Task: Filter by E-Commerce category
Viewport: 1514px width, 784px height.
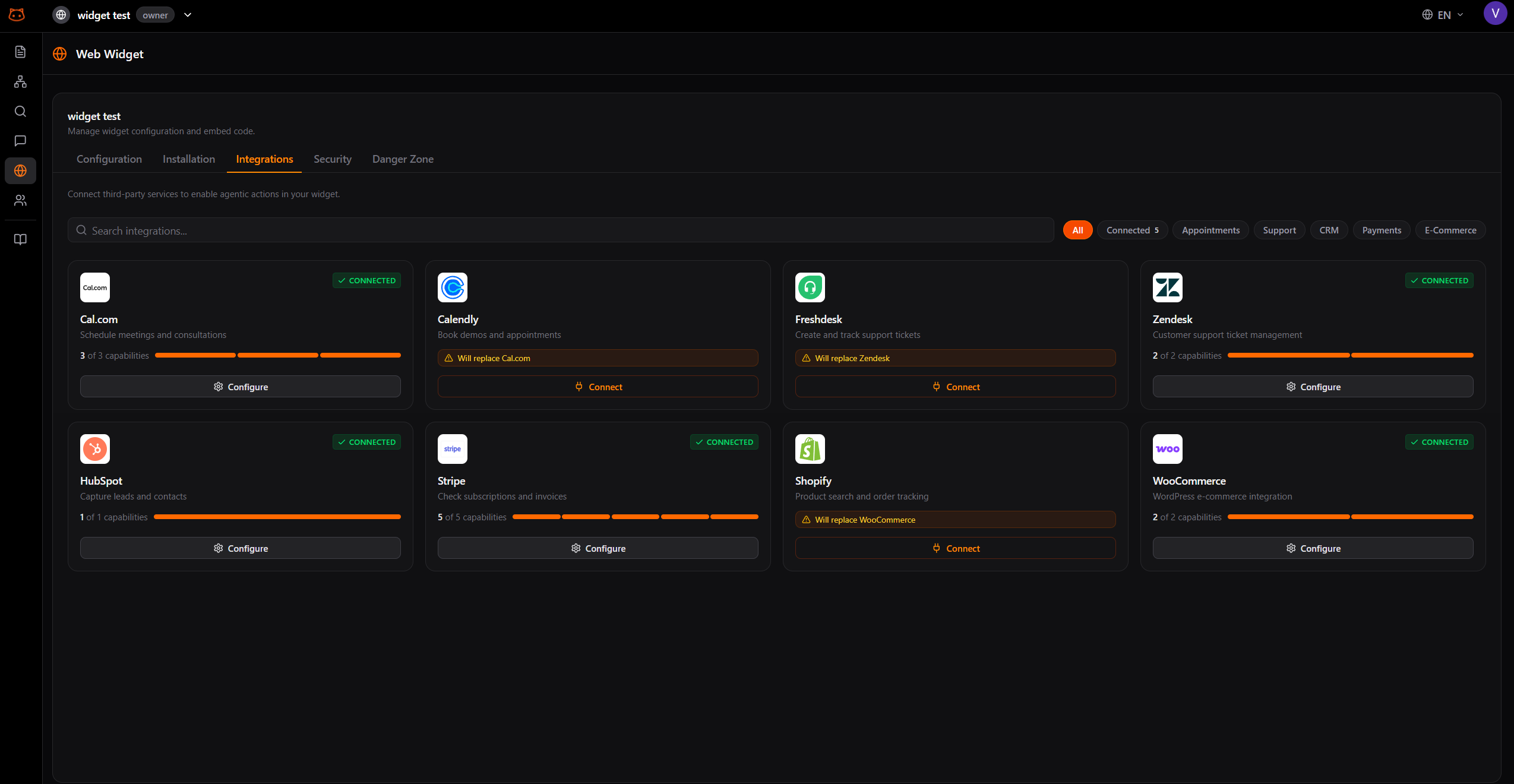Action: click(1450, 230)
